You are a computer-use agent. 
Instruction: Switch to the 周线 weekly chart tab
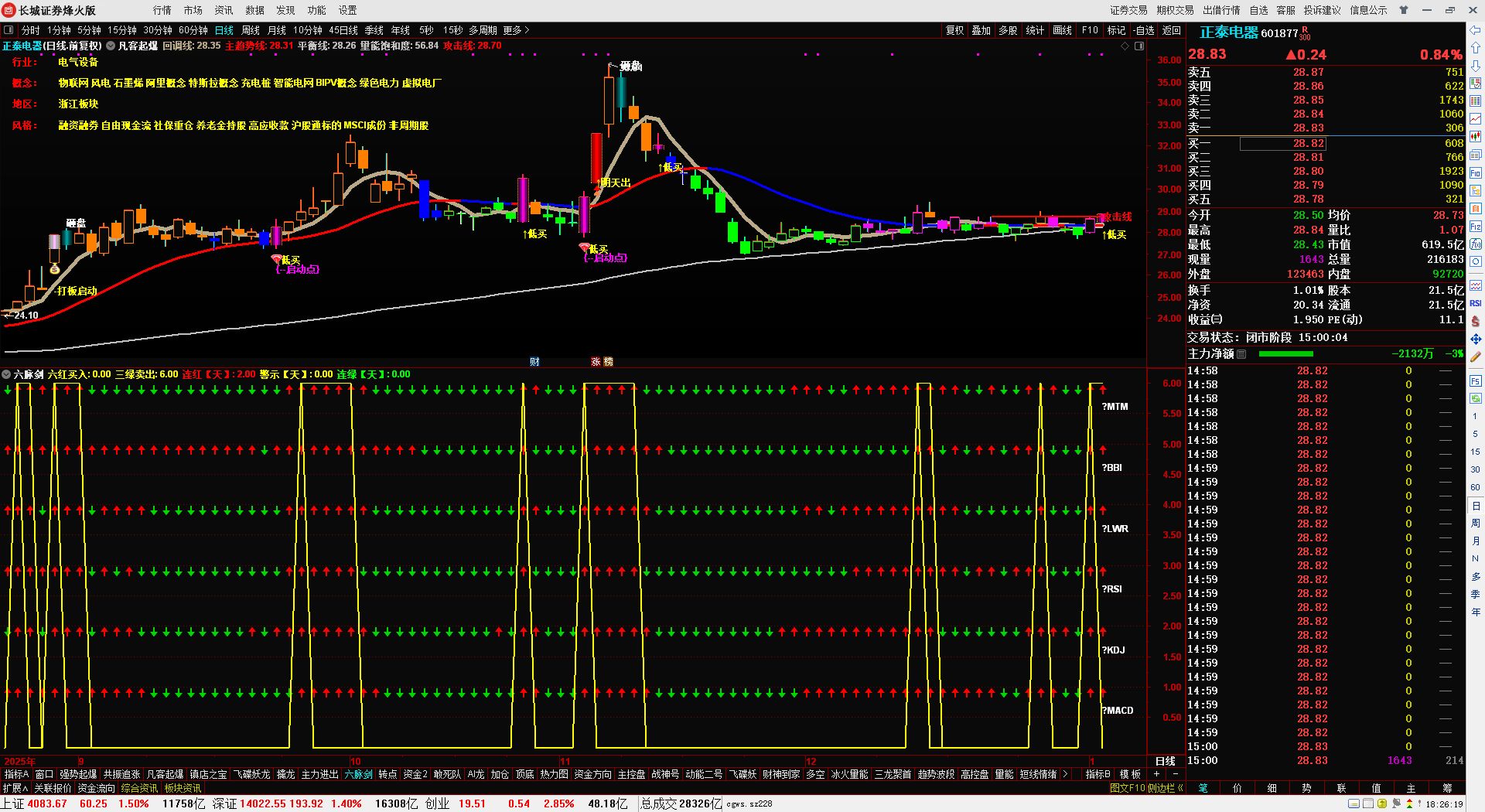click(x=251, y=30)
